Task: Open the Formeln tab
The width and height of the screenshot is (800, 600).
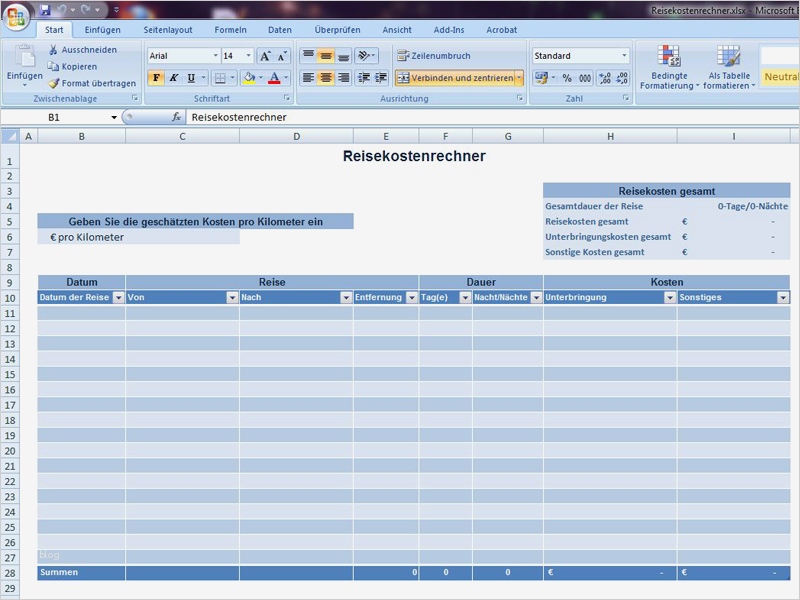Action: 230,30
